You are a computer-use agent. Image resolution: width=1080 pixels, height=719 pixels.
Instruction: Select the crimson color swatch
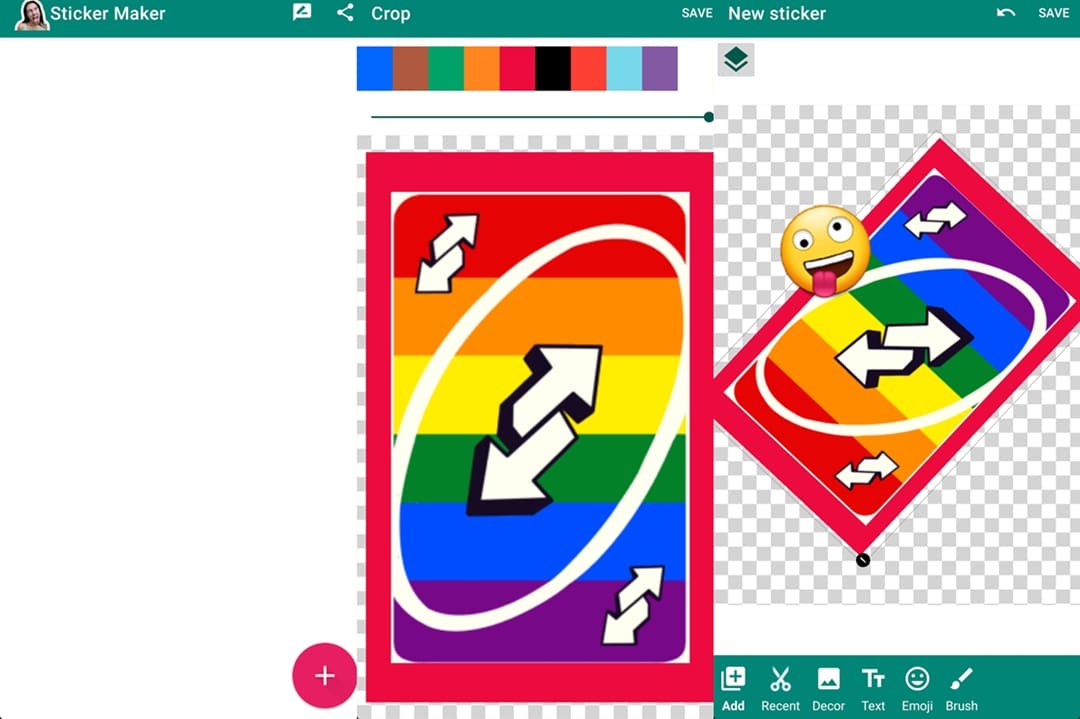[x=517, y=68]
